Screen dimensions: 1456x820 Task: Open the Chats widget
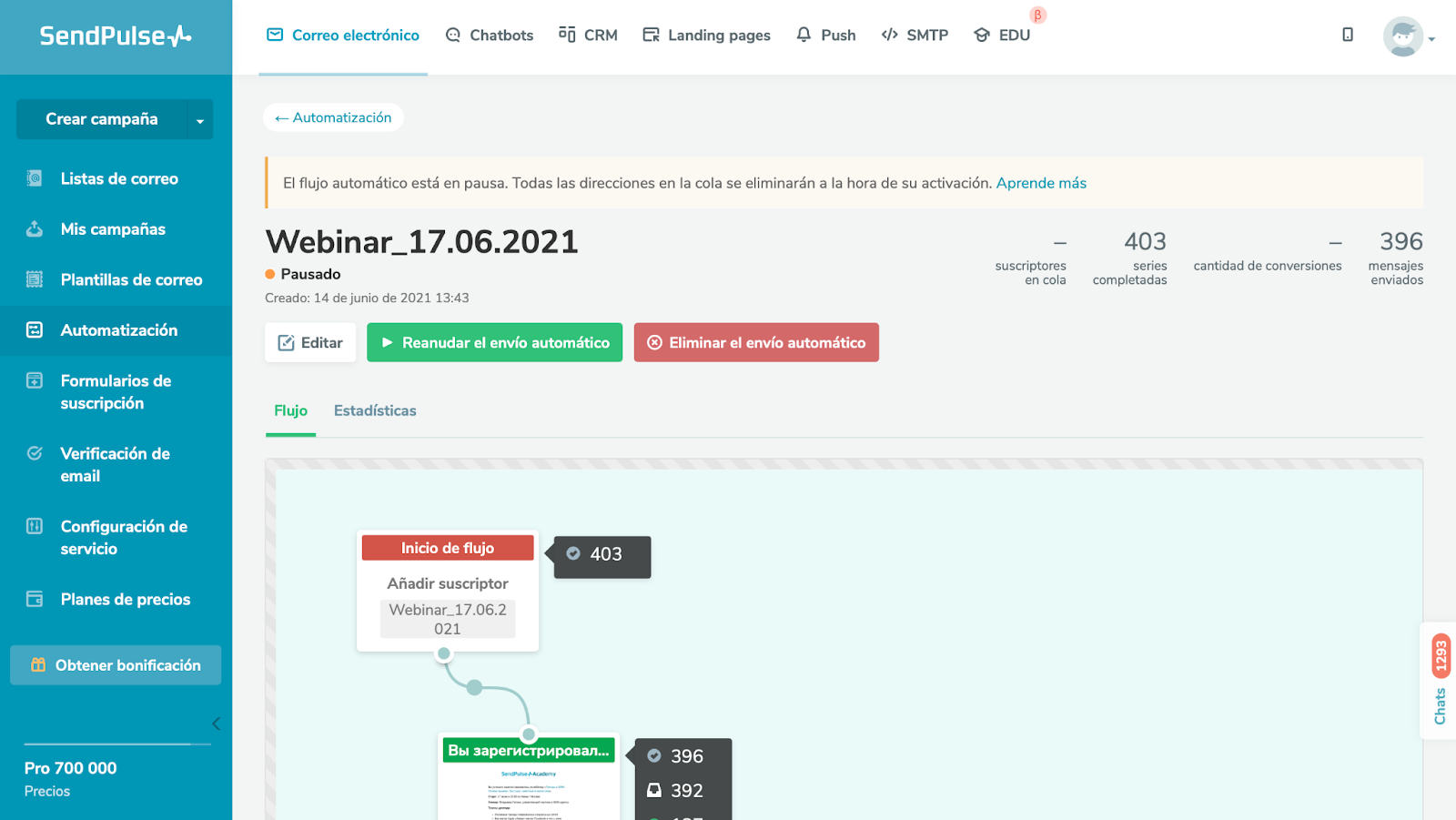coord(1439,681)
